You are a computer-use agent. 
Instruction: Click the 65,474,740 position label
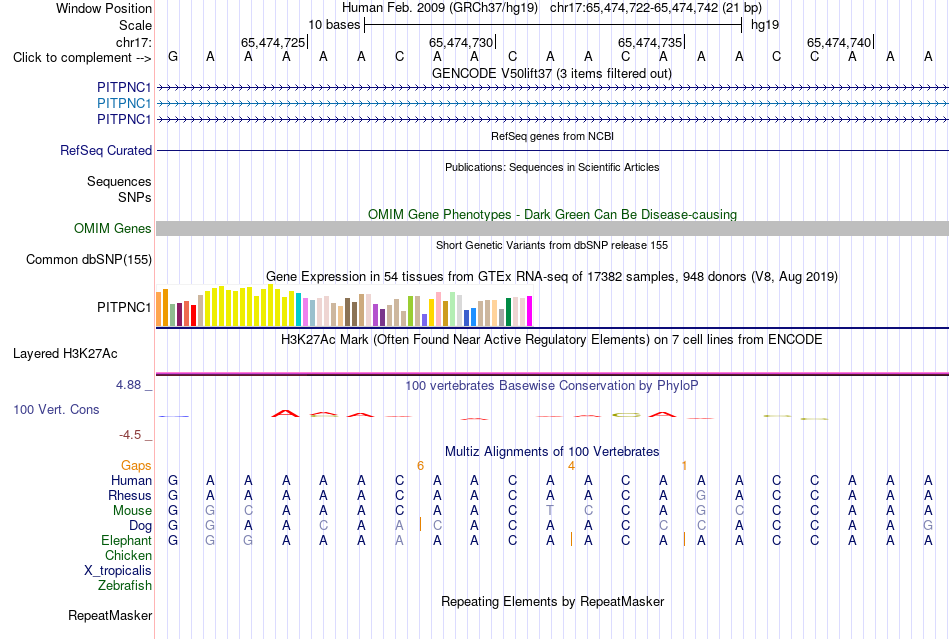839,42
